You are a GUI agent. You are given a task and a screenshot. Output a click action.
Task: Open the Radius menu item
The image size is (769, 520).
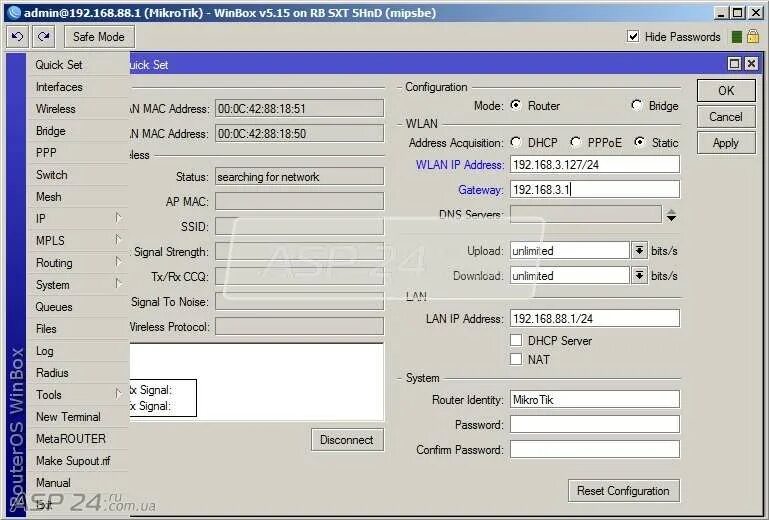[x=78, y=373]
